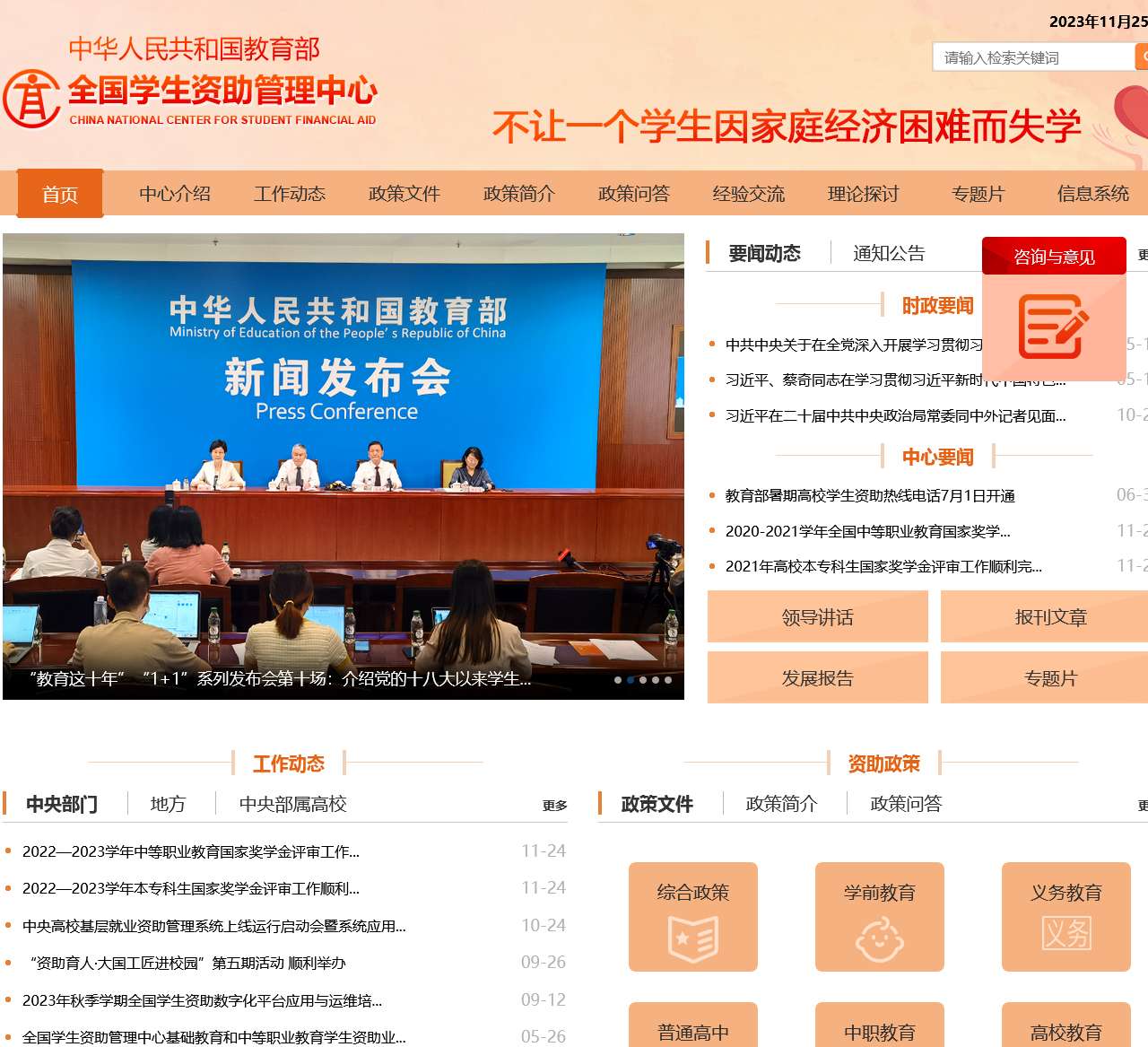This screenshot has width=1148, height=1047.
Task: Click 更多 in the 工作动态 section
Action: coord(555,806)
